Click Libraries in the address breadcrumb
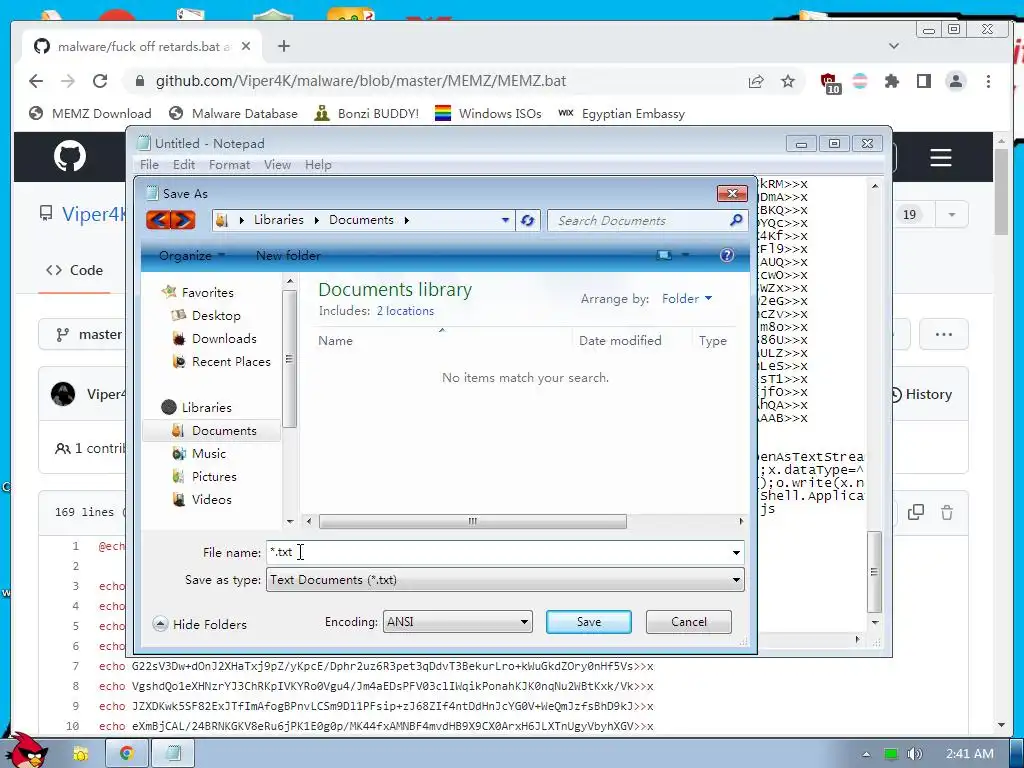Screen dimensions: 1024x768 pyautogui.click(x=278, y=220)
